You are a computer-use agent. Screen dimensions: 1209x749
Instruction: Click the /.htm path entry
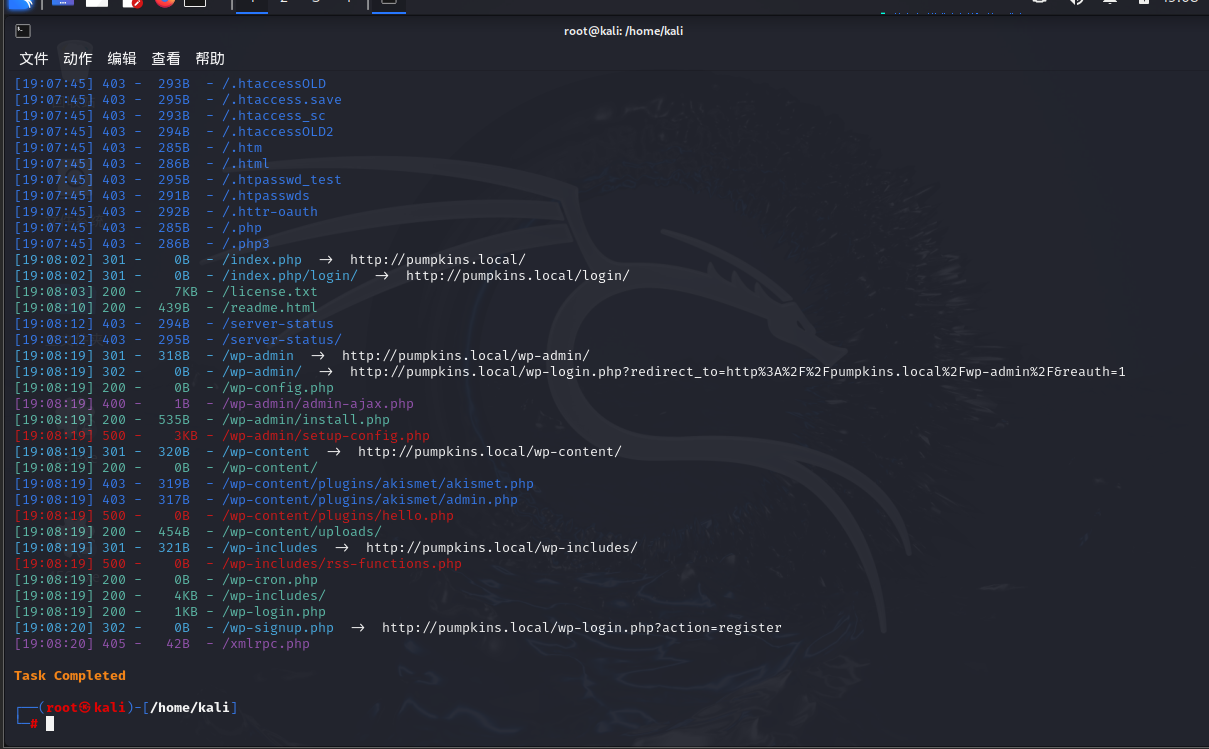242,148
